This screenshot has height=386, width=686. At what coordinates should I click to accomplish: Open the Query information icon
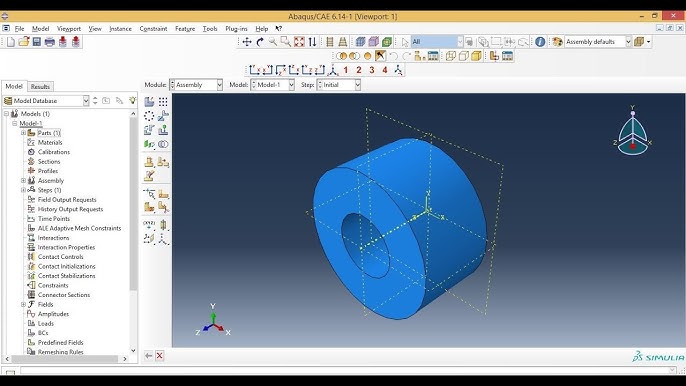[x=540, y=42]
